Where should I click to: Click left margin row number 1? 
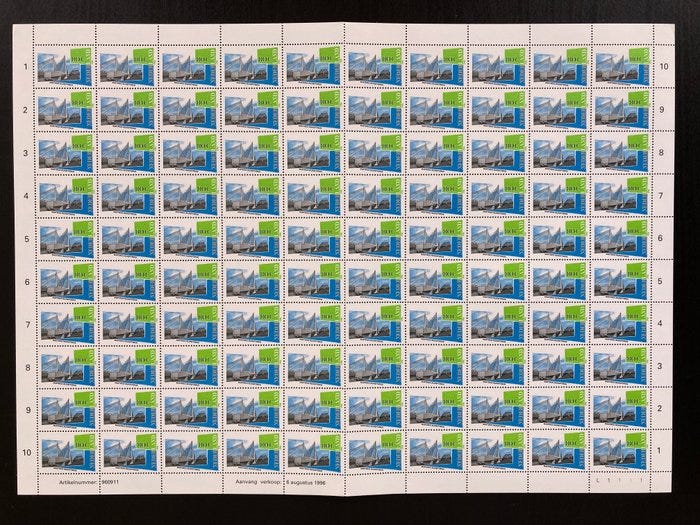click(25, 67)
